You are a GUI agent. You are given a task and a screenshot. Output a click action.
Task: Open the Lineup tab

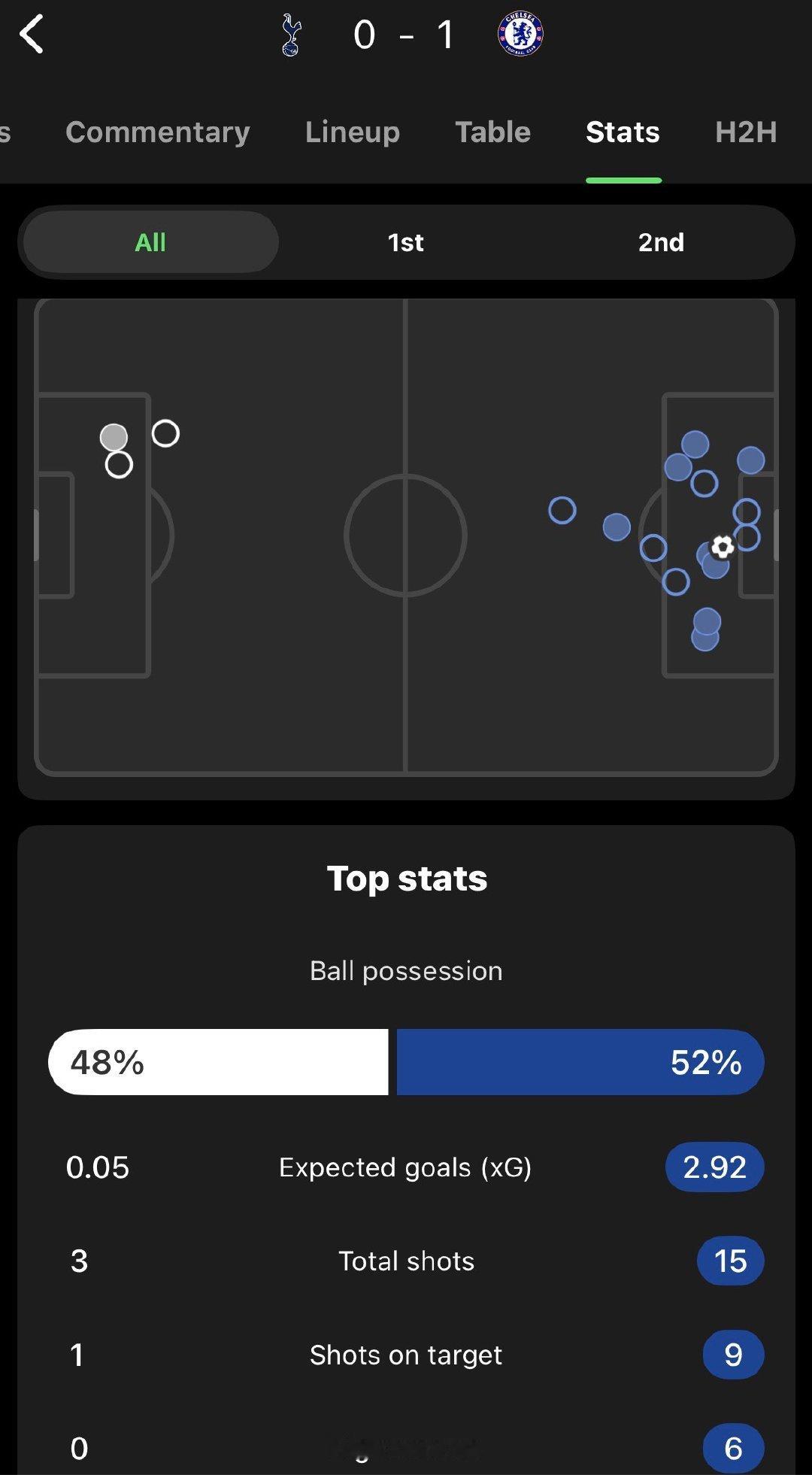coord(352,132)
